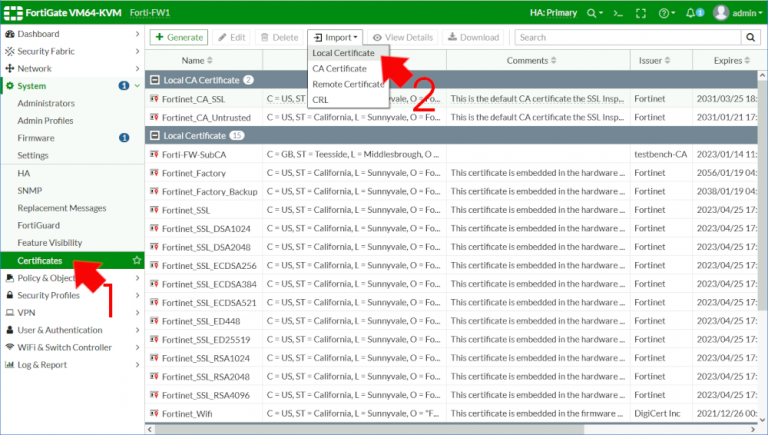Select the Fortinet_SSL_RSA2048 row name

tap(206, 377)
